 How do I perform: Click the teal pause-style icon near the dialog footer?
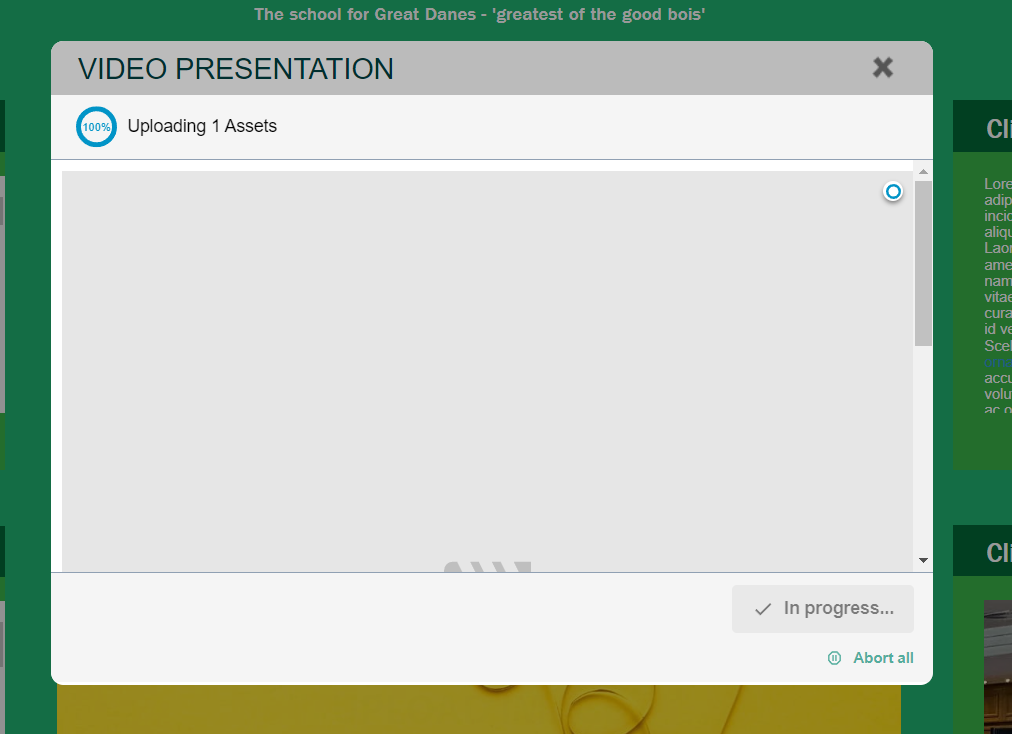point(834,658)
